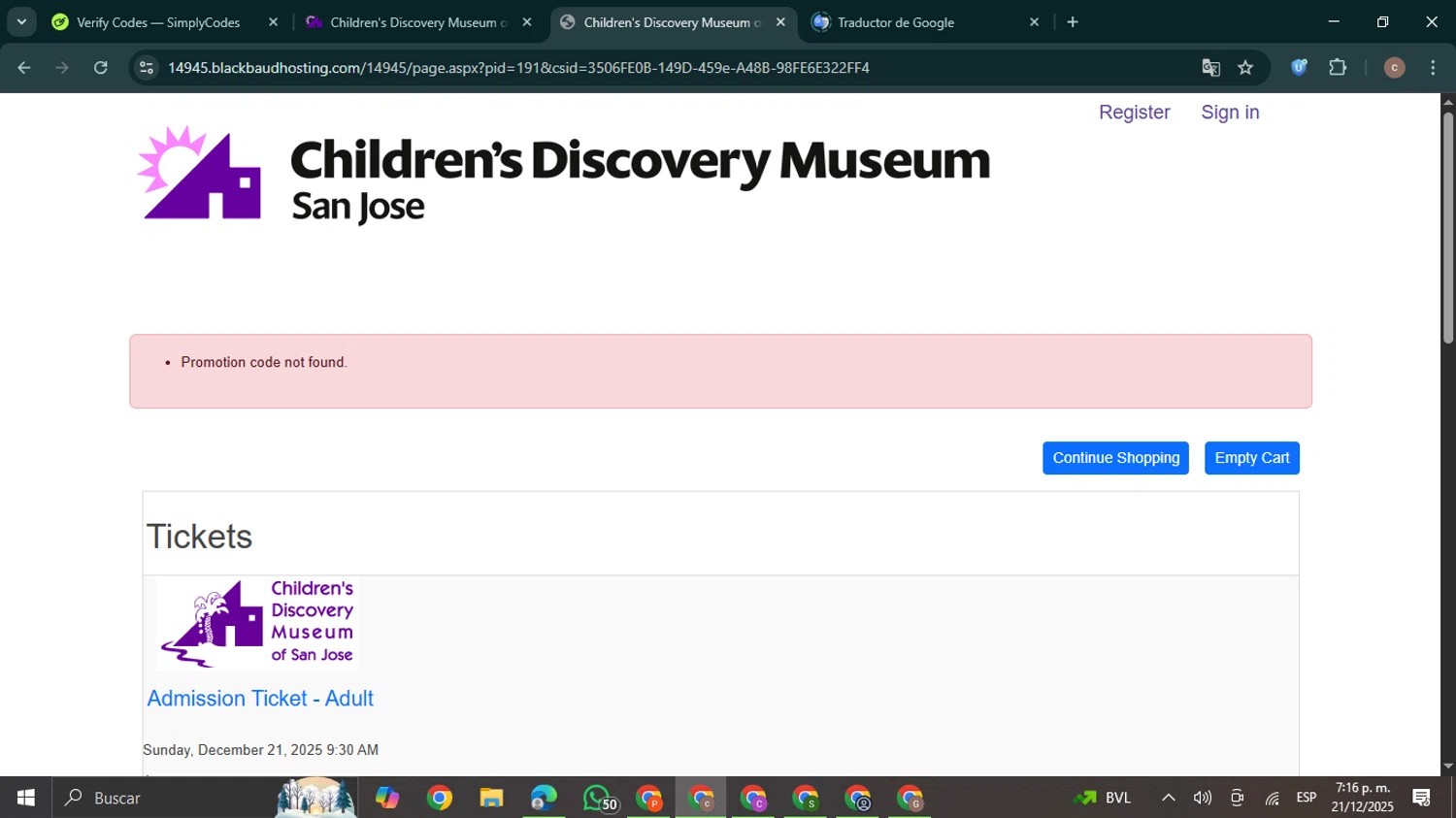Open the site information icon in address bar
The image size is (1456, 818).
tap(147, 68)
